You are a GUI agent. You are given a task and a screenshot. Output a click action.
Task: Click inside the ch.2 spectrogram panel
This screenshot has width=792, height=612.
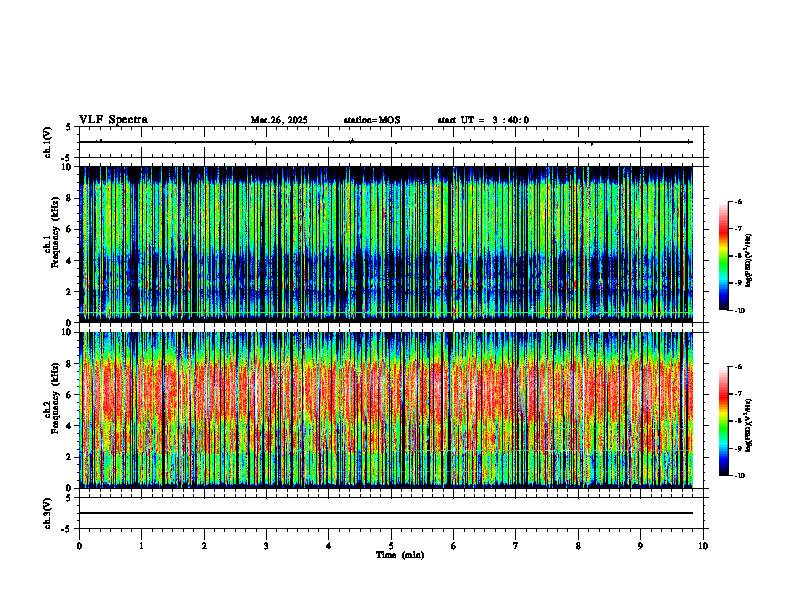(x=386, y=410)
